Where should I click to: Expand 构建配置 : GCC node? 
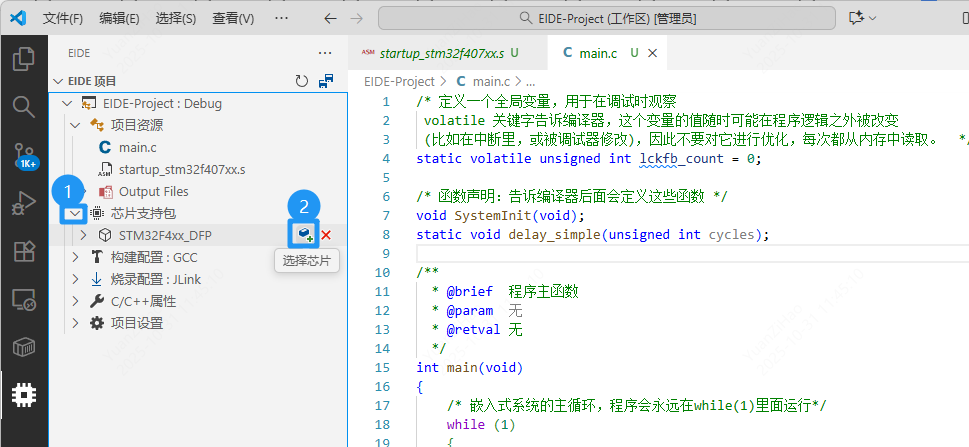[75, 257]
